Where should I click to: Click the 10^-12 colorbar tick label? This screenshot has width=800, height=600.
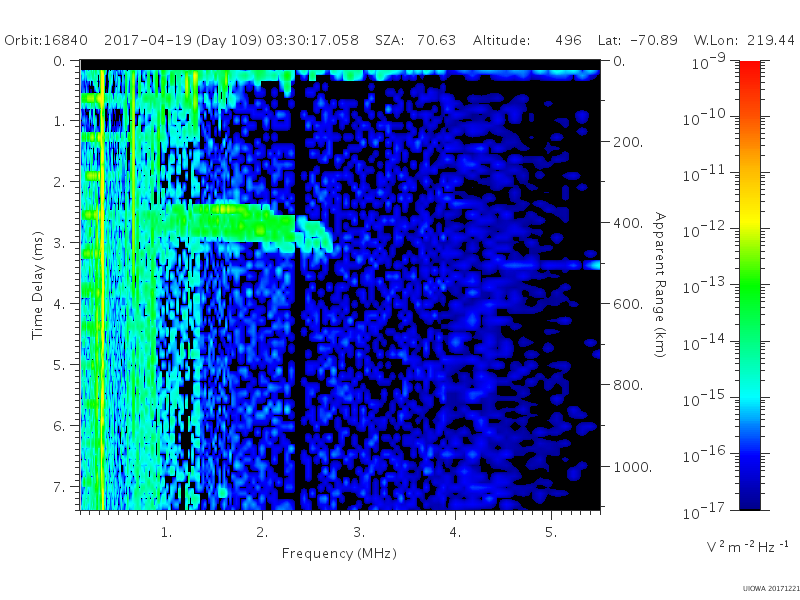705,230
